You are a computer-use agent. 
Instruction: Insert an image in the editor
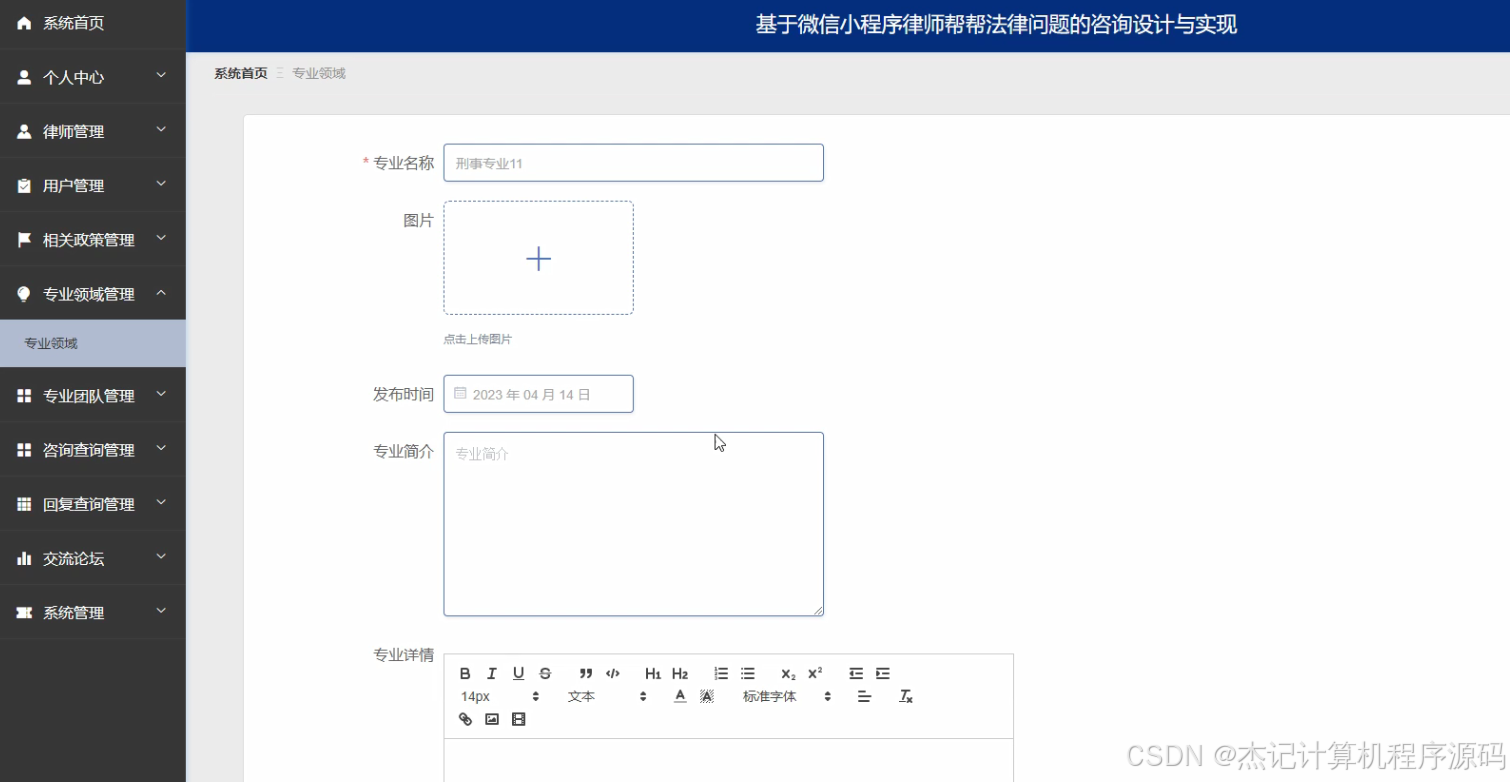(492, 719)
